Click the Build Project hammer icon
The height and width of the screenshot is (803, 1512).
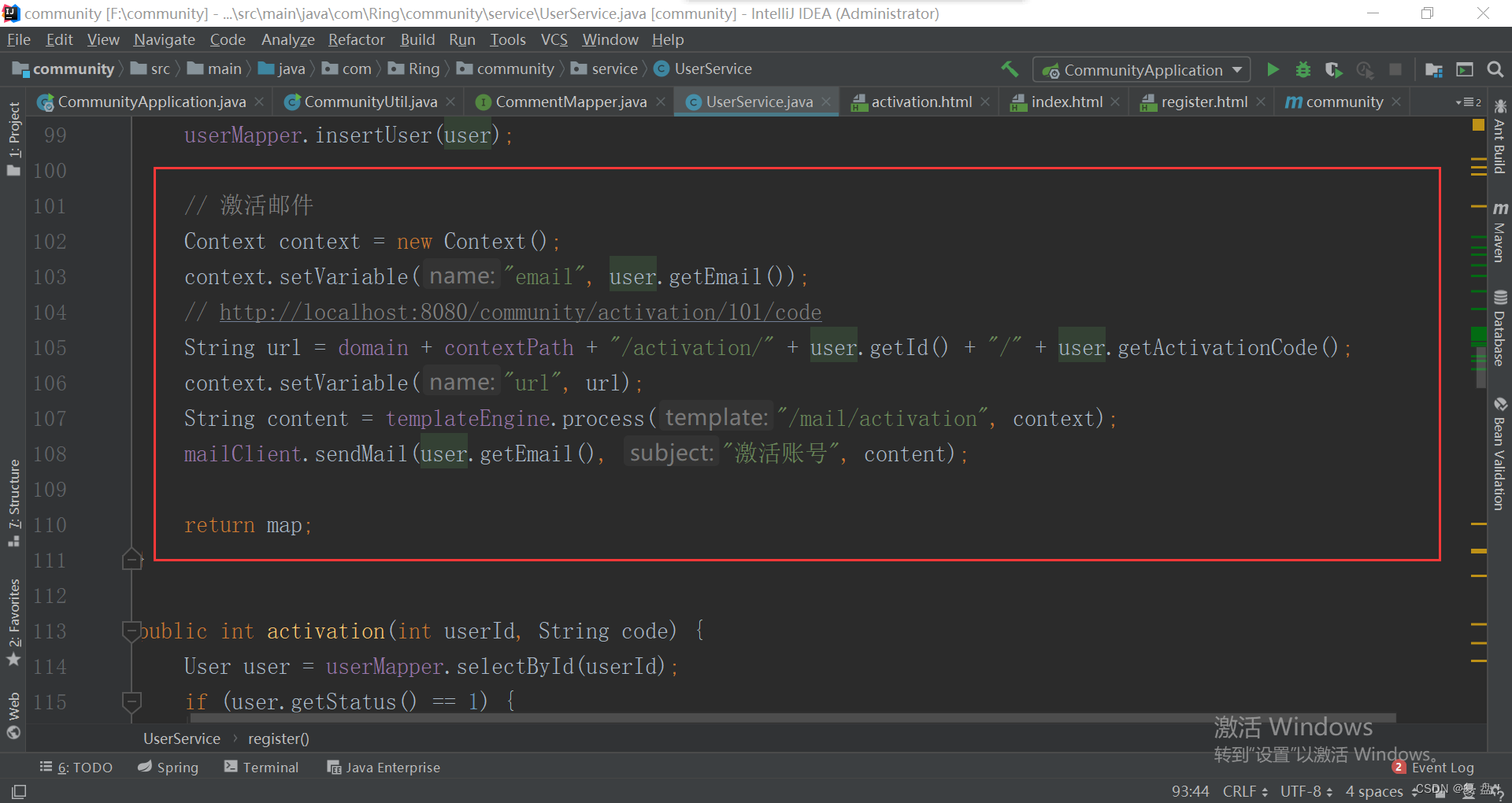1010,69
